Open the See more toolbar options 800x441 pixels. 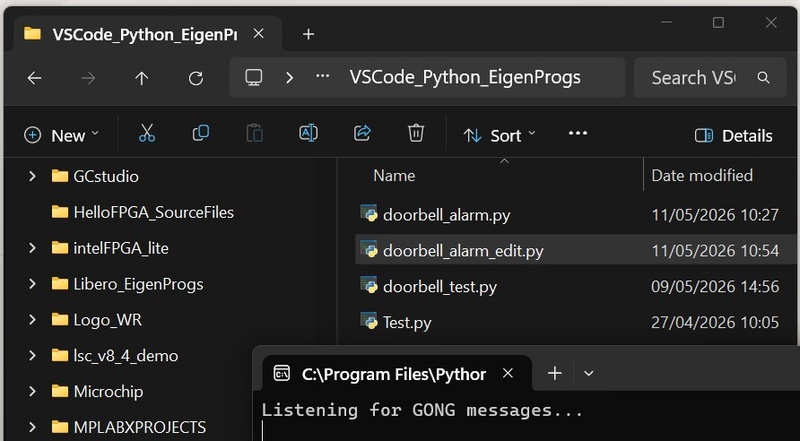tap(578, 134)
